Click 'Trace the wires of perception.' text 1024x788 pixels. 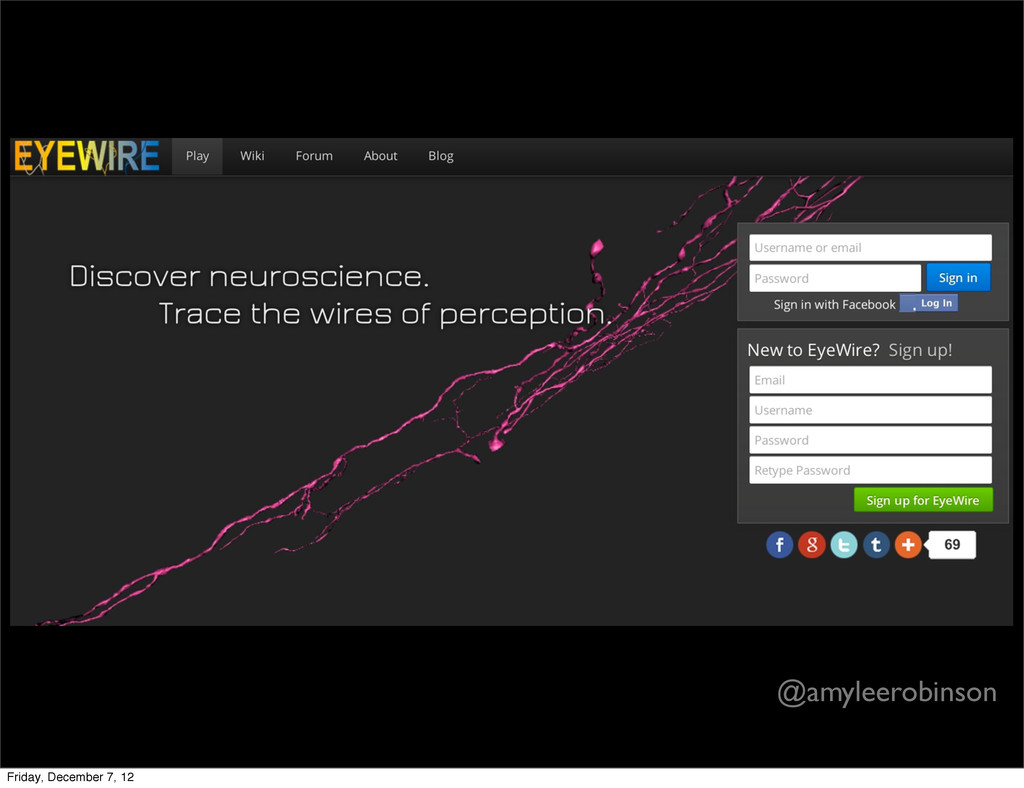pos(385,314)
